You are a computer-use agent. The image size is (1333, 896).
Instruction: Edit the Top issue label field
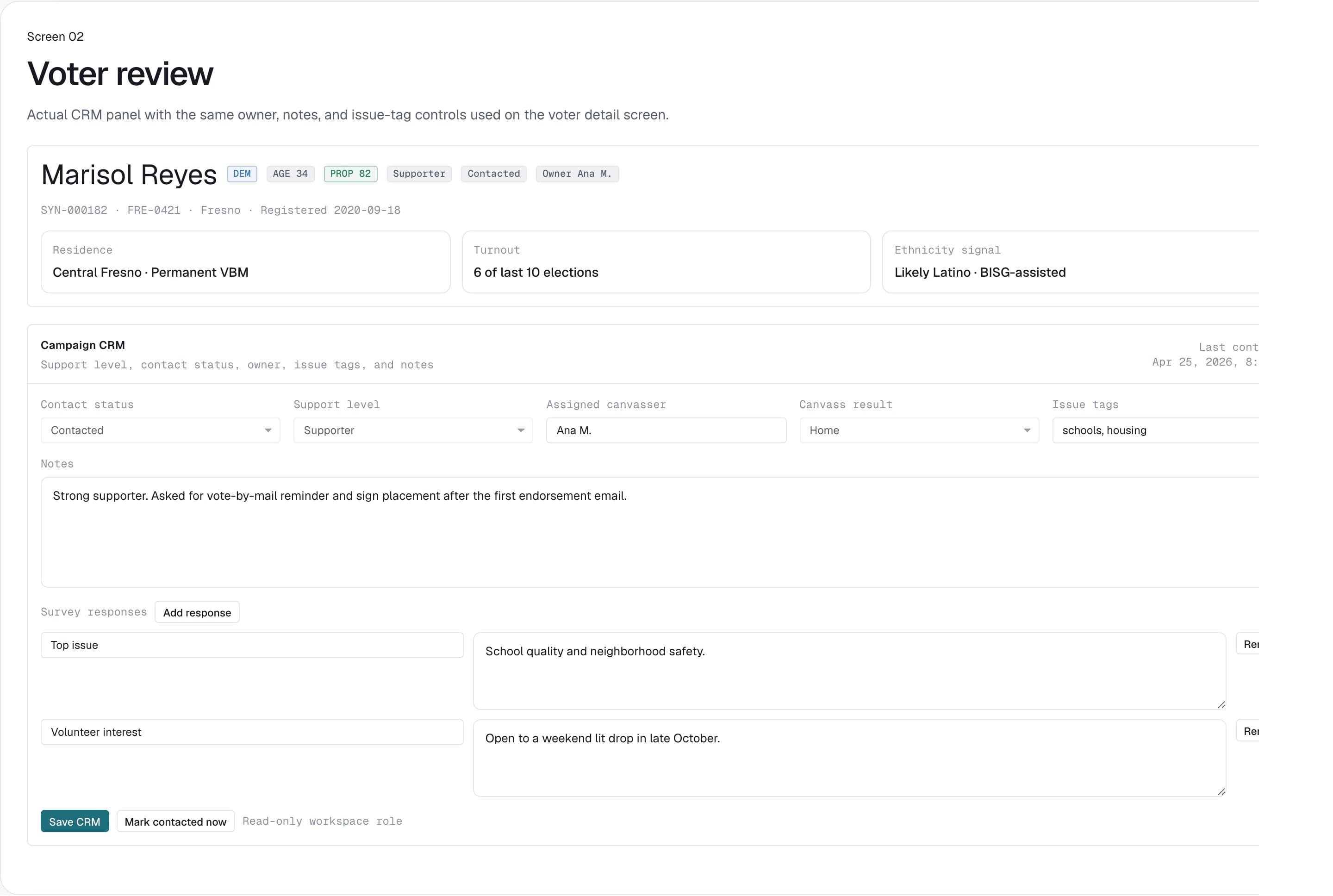(x=251, y=645)
